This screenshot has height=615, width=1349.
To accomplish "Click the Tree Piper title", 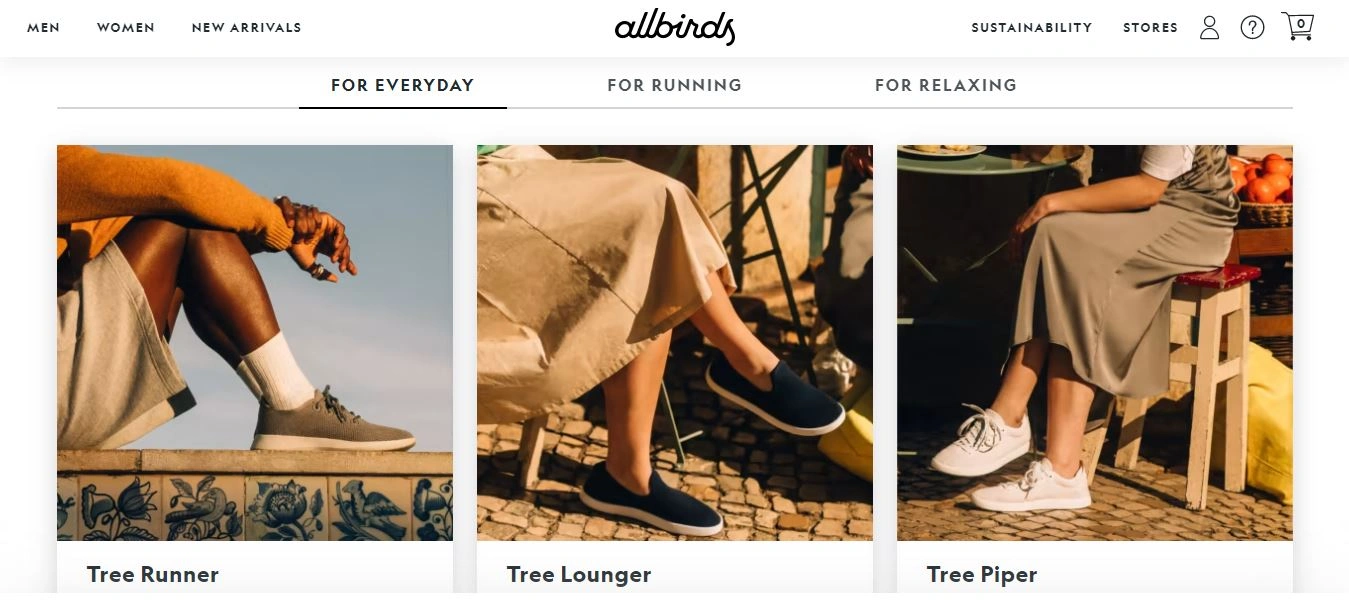I will tap(982, 575).
